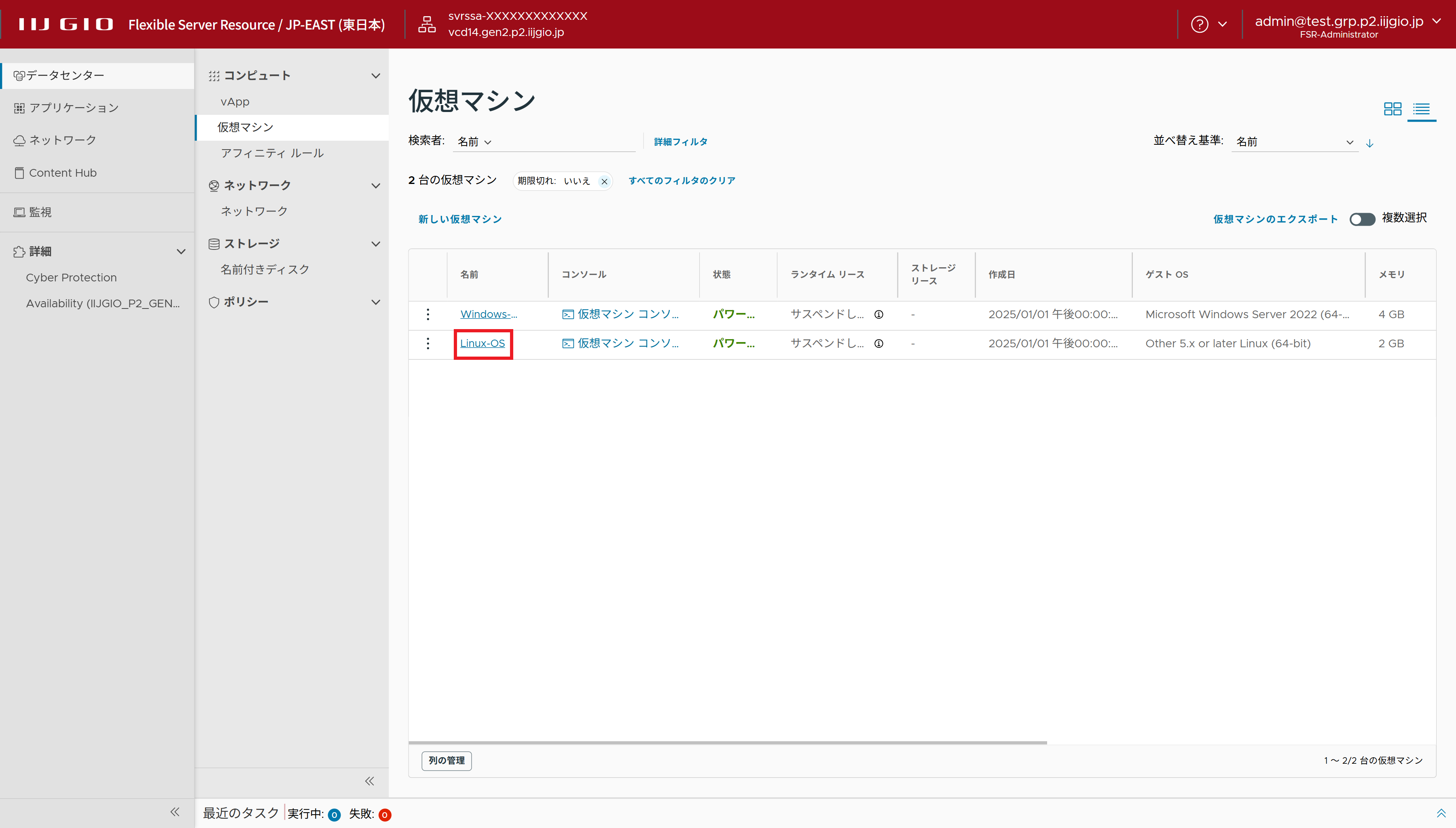Select vApp in the compute menu
This screenshot has height=828, width=1456.
coord(235,102)
